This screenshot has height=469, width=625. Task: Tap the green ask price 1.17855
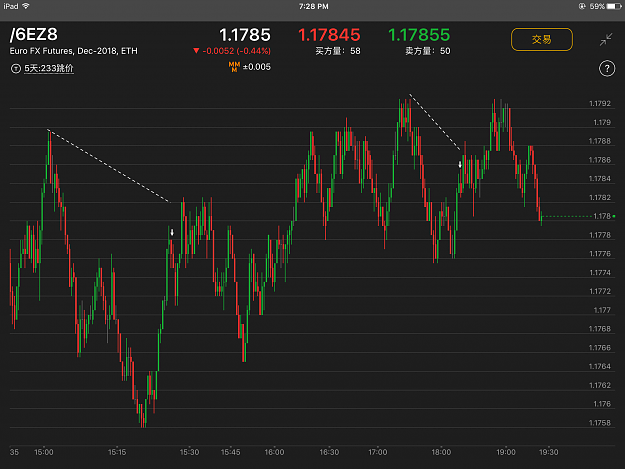[419, 35]
